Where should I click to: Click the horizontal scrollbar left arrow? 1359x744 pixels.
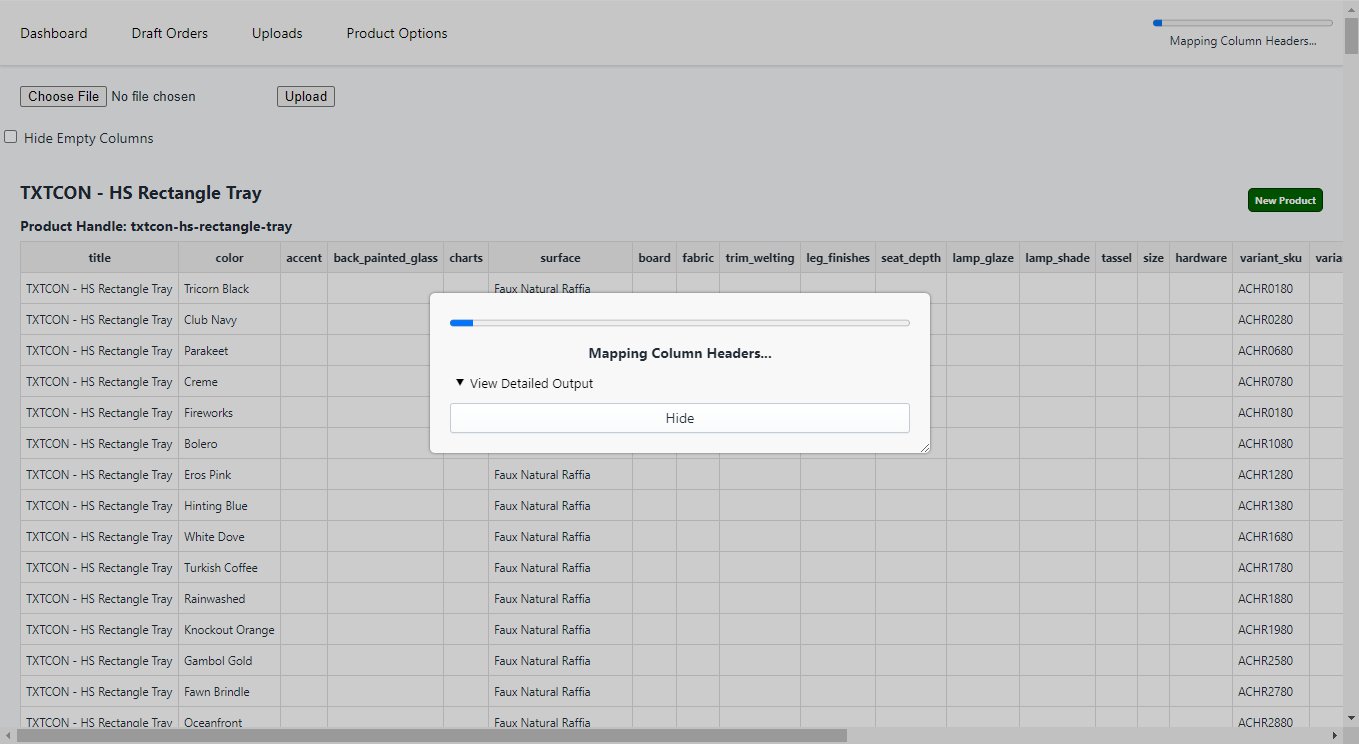point(8,736)
